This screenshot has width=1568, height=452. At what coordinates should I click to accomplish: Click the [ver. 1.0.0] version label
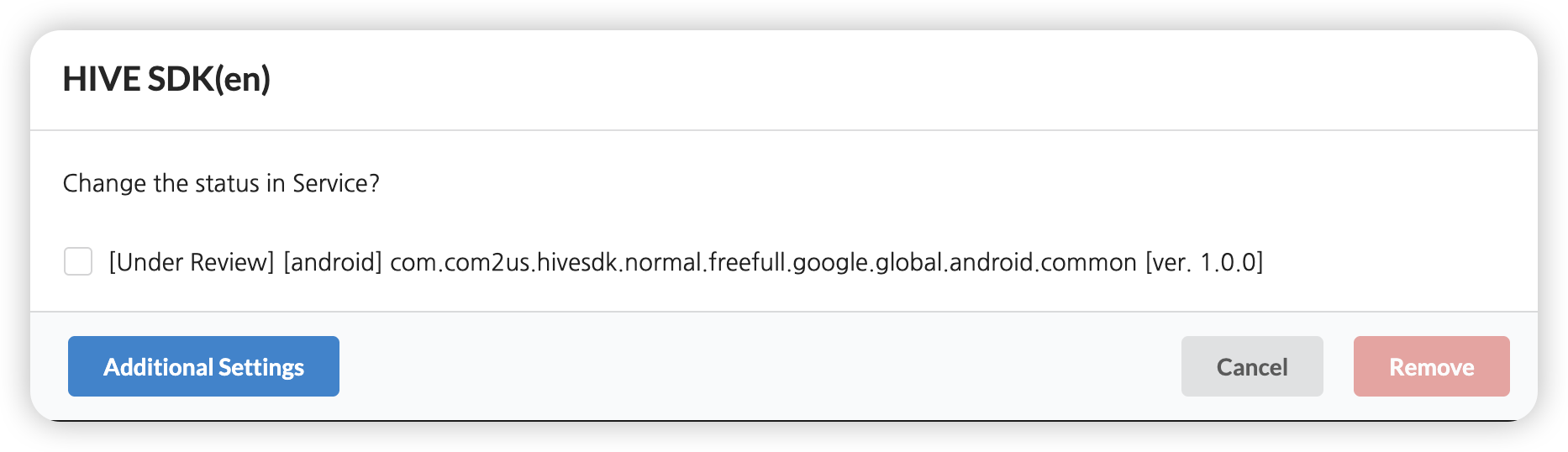[1203, 262]
